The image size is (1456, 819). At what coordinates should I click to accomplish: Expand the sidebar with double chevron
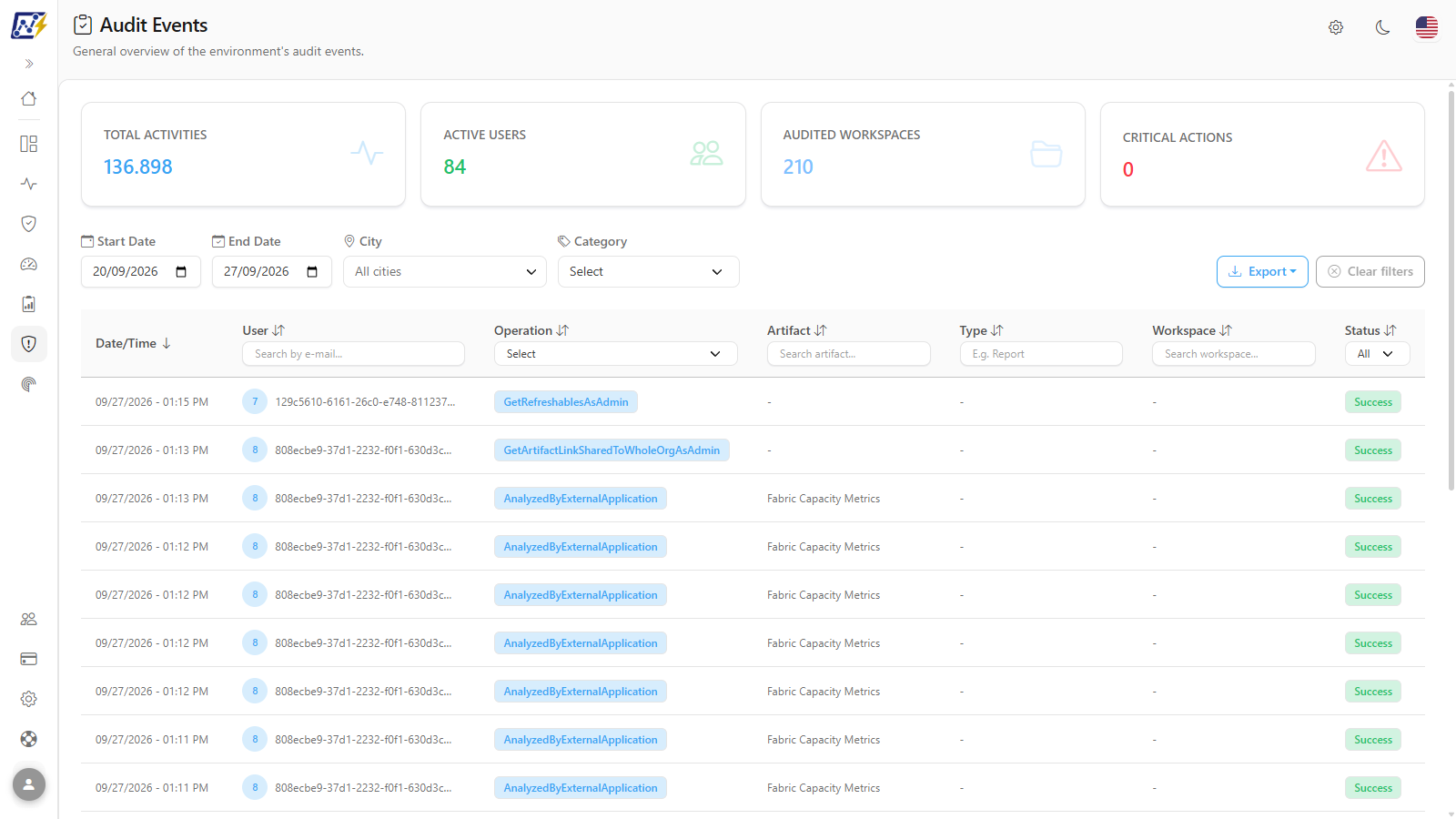tap(29, 64)
